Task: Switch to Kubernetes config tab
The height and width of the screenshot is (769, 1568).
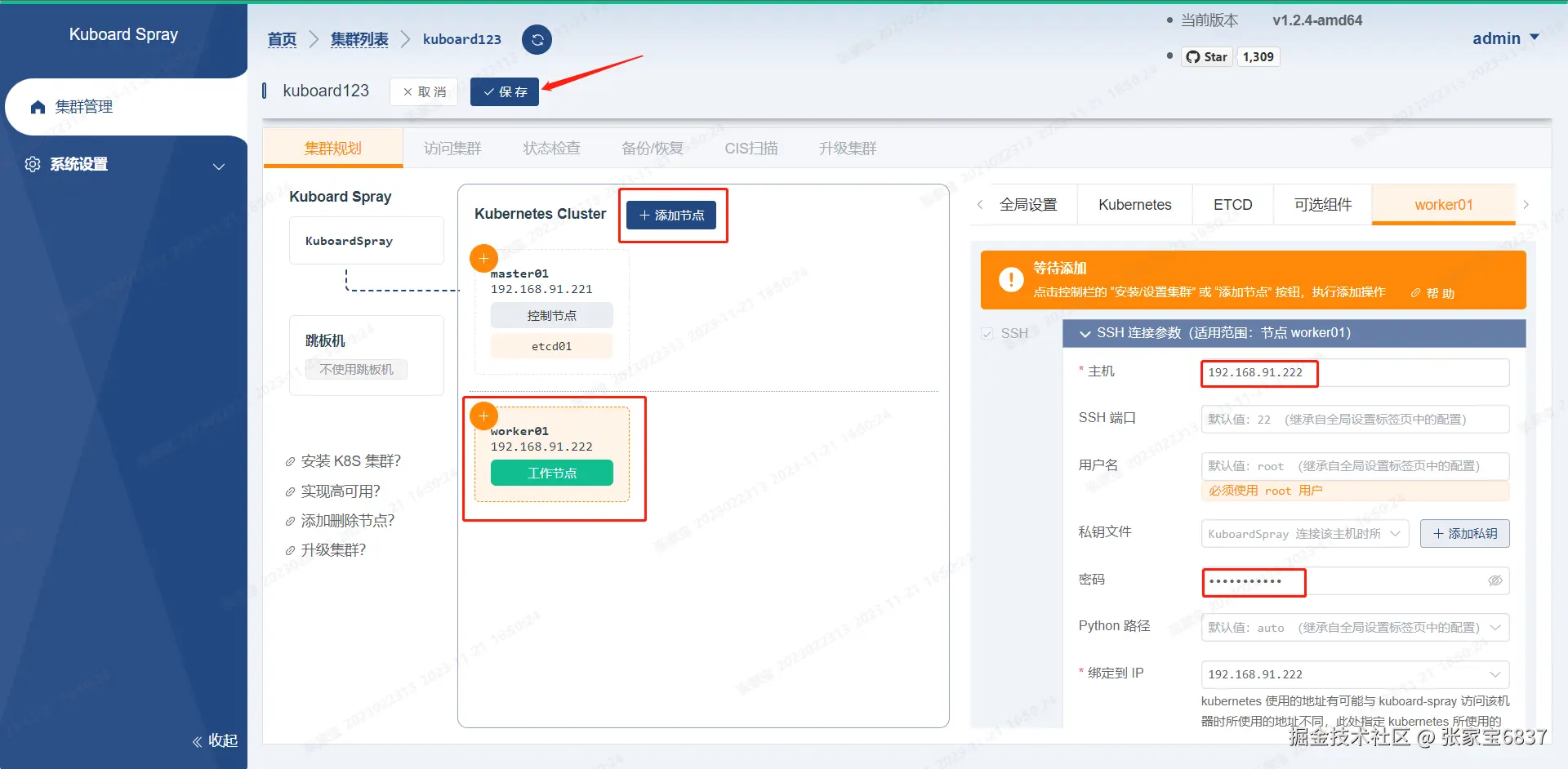Action: (1134, 205)
